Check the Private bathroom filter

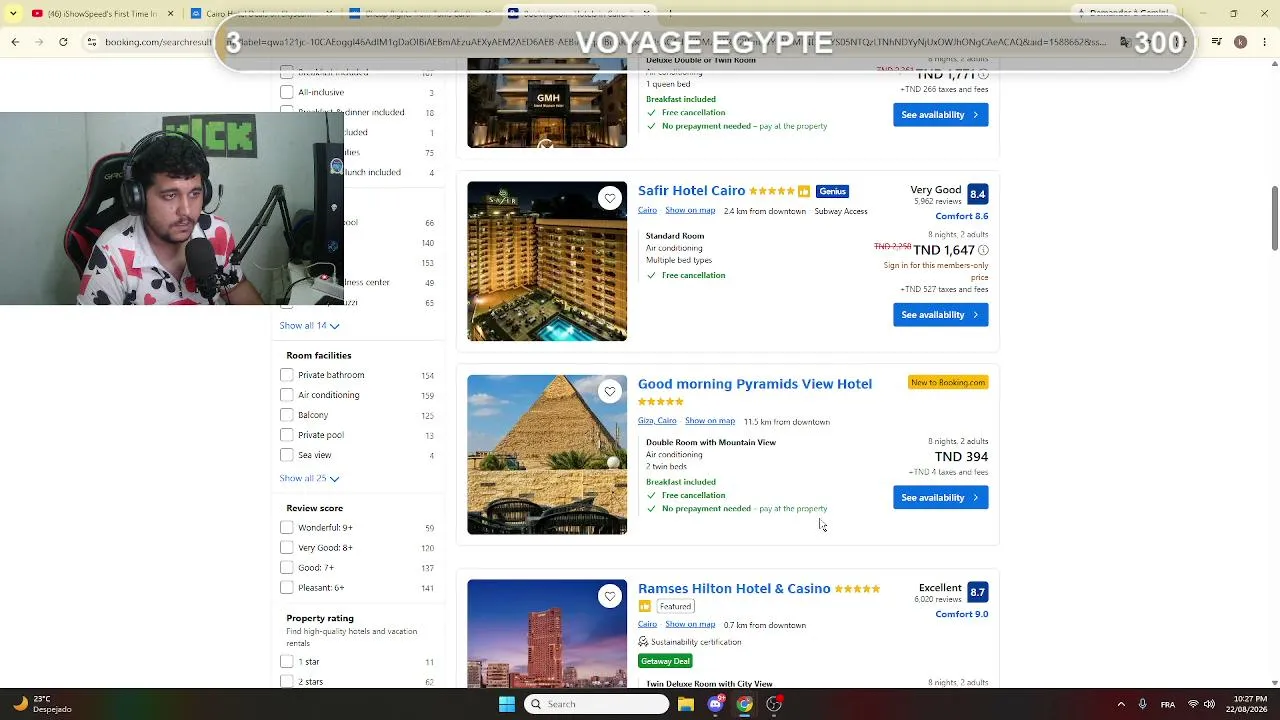tap(287, 375)
